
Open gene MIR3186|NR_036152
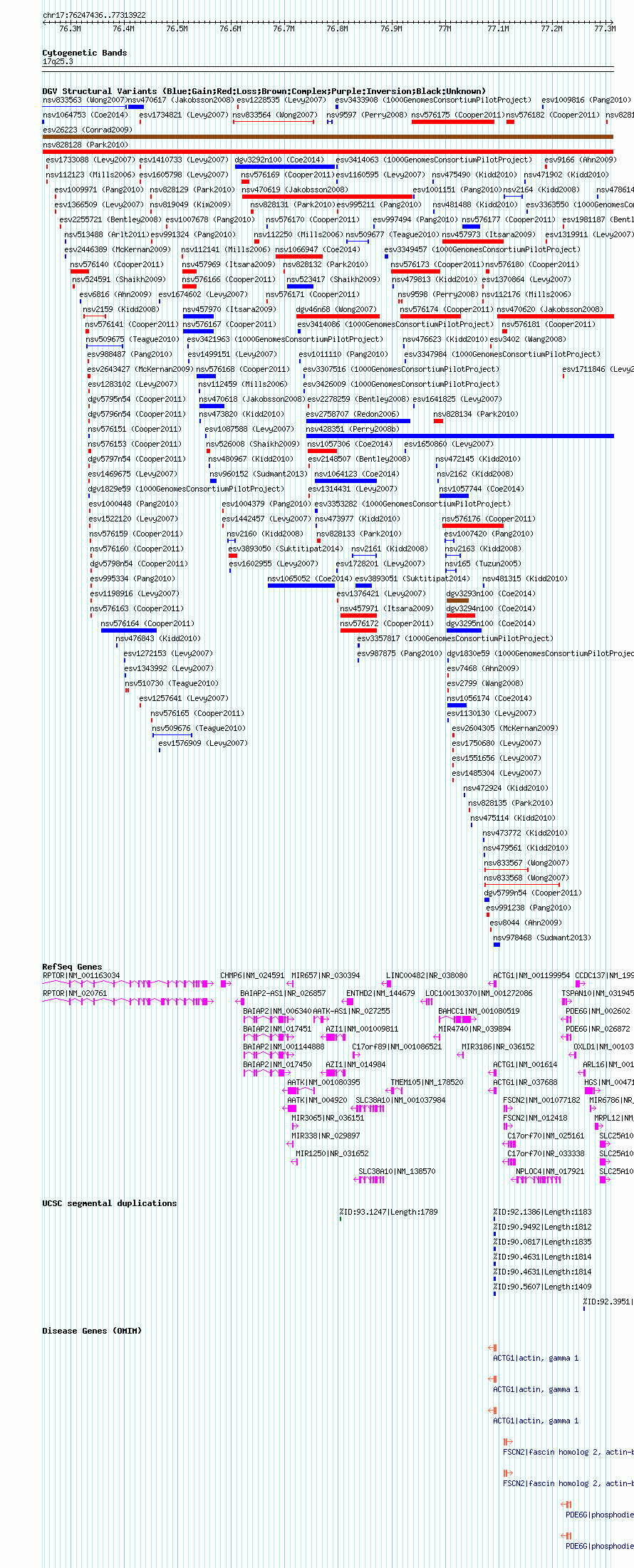tap(498, 1047)
